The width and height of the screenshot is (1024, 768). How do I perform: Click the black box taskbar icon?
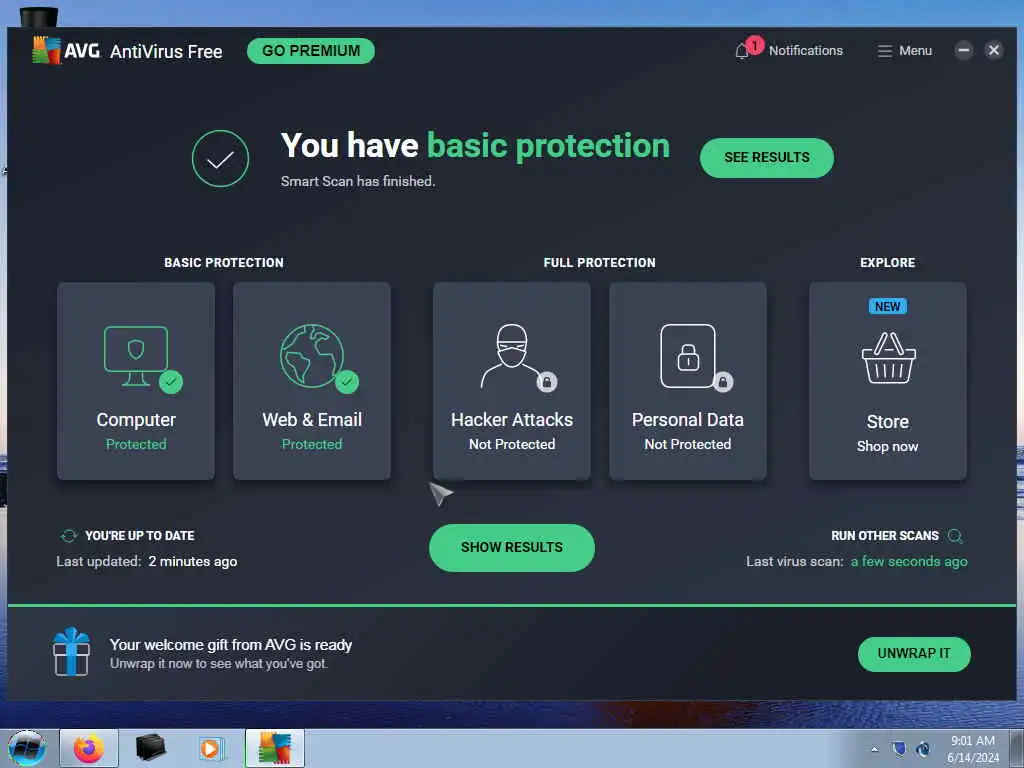pos(150,748)
